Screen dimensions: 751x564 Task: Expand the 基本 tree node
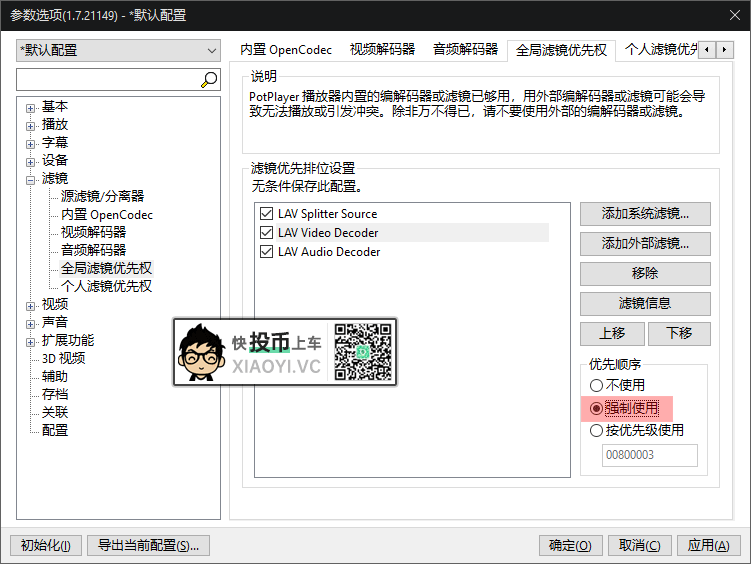30,108
